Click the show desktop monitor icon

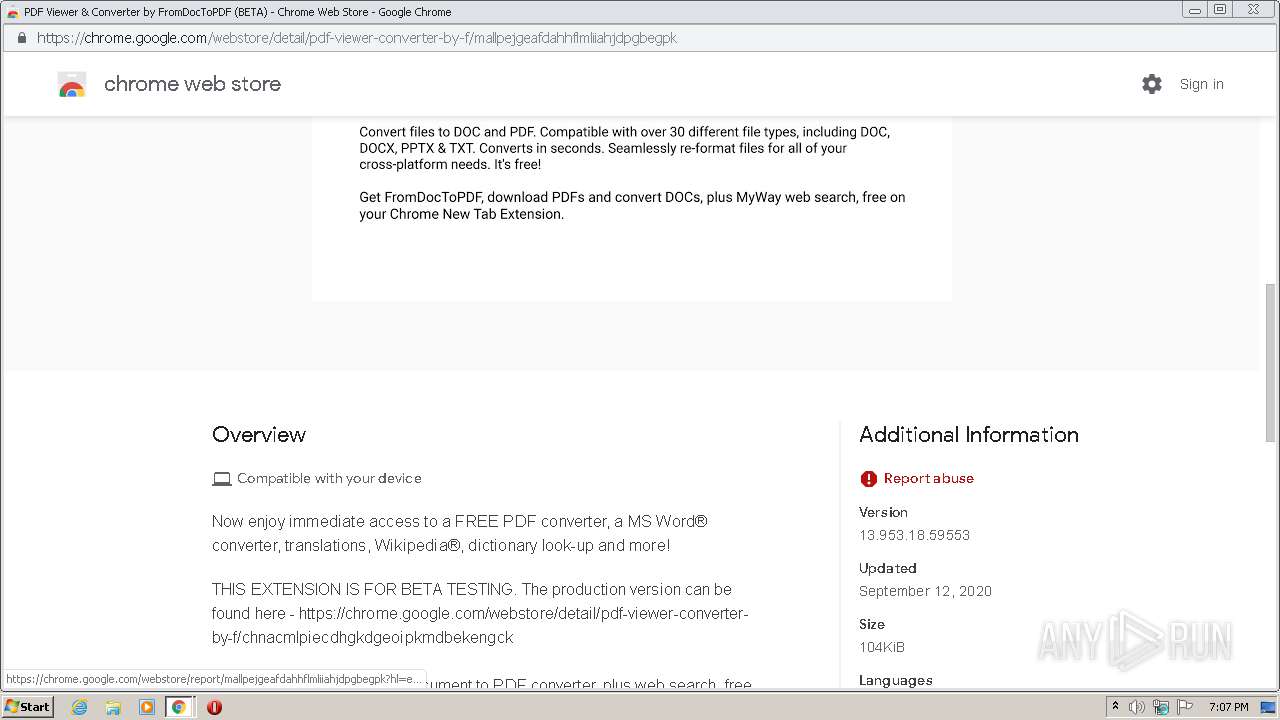(1267, 707)
